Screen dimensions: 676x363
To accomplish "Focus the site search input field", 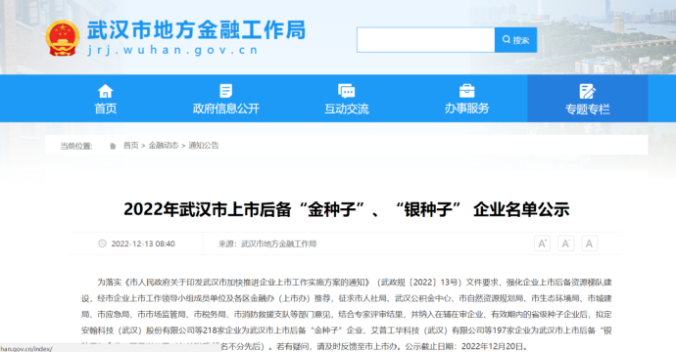I will [x=426, y=40].
